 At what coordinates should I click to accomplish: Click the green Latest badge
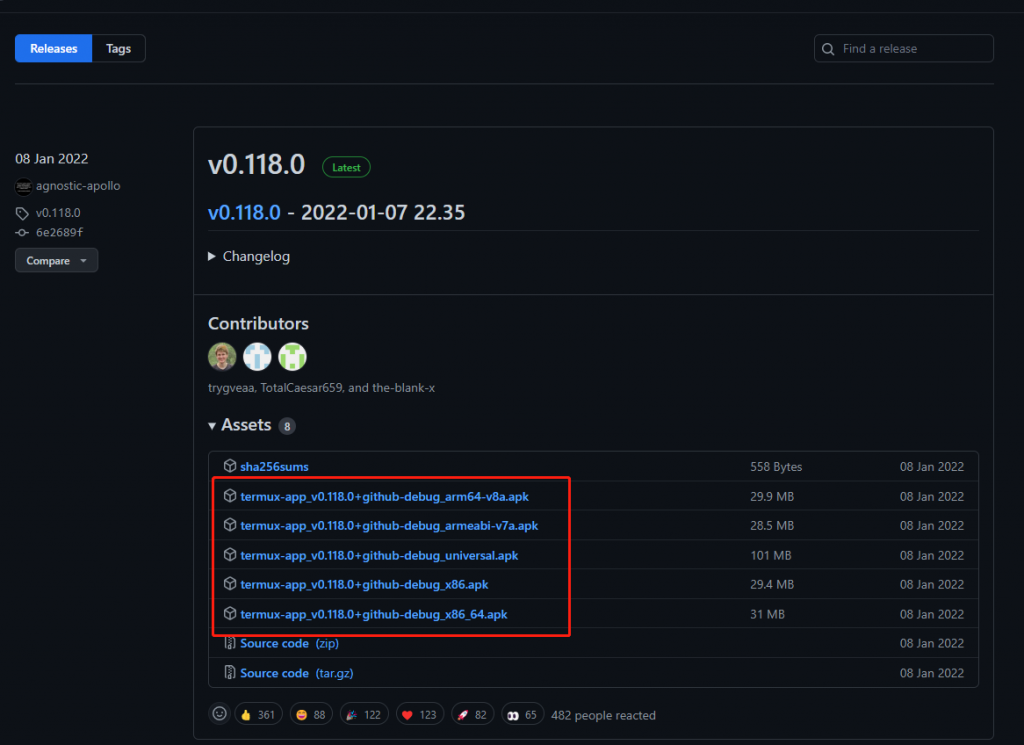point(346,167)
